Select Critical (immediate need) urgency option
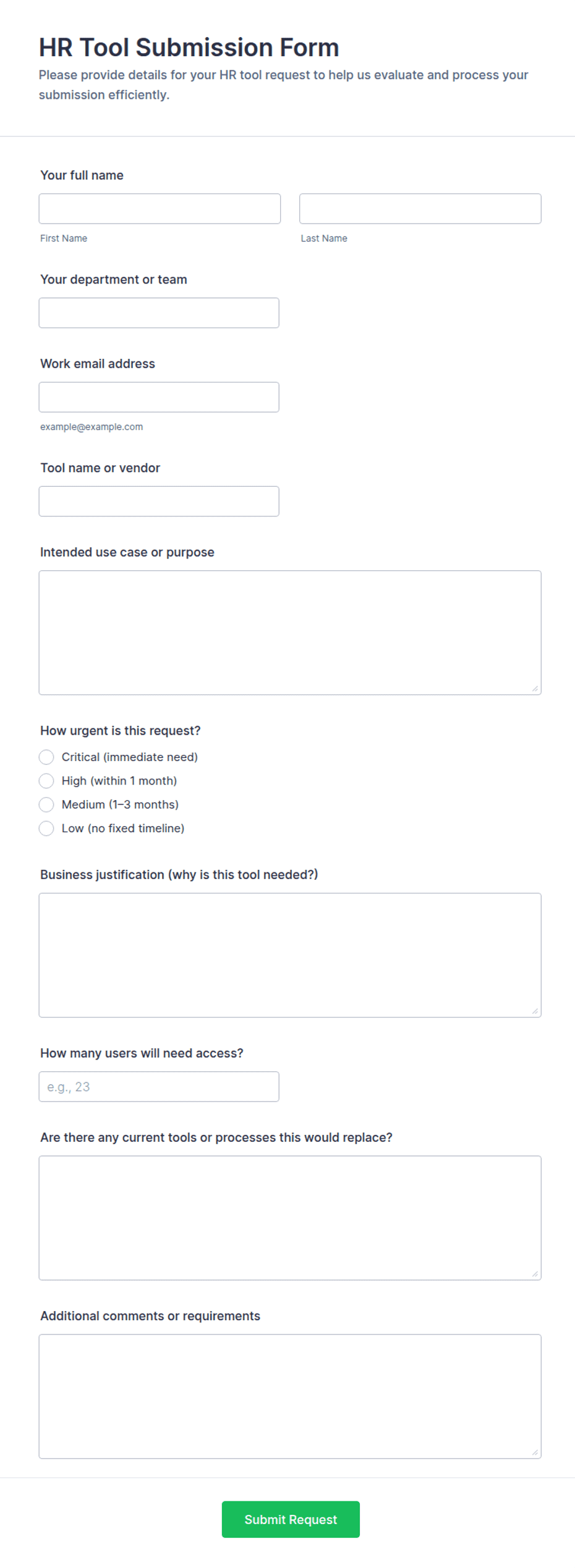 46,757
